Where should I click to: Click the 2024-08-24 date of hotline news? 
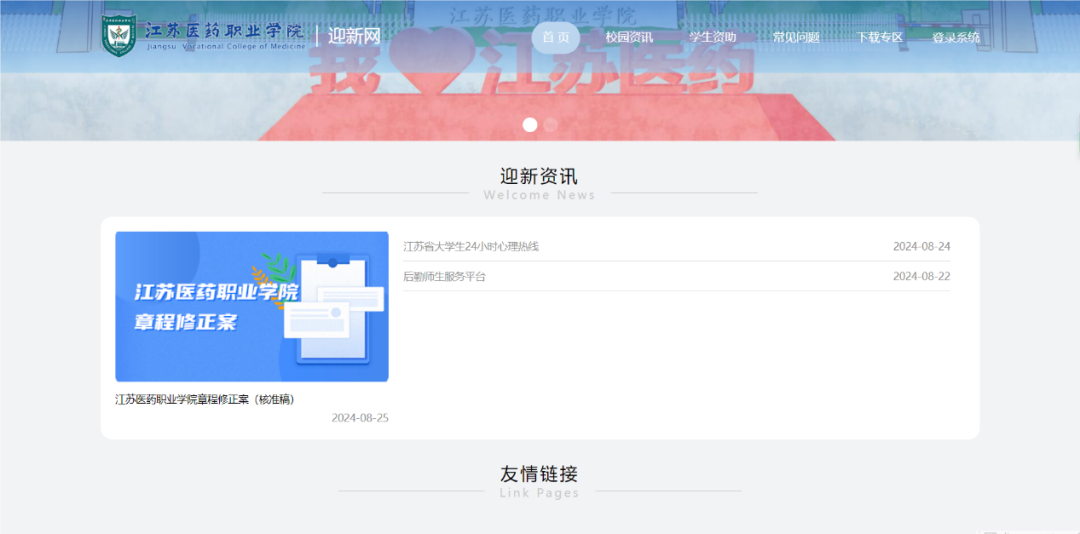point(921,246)
